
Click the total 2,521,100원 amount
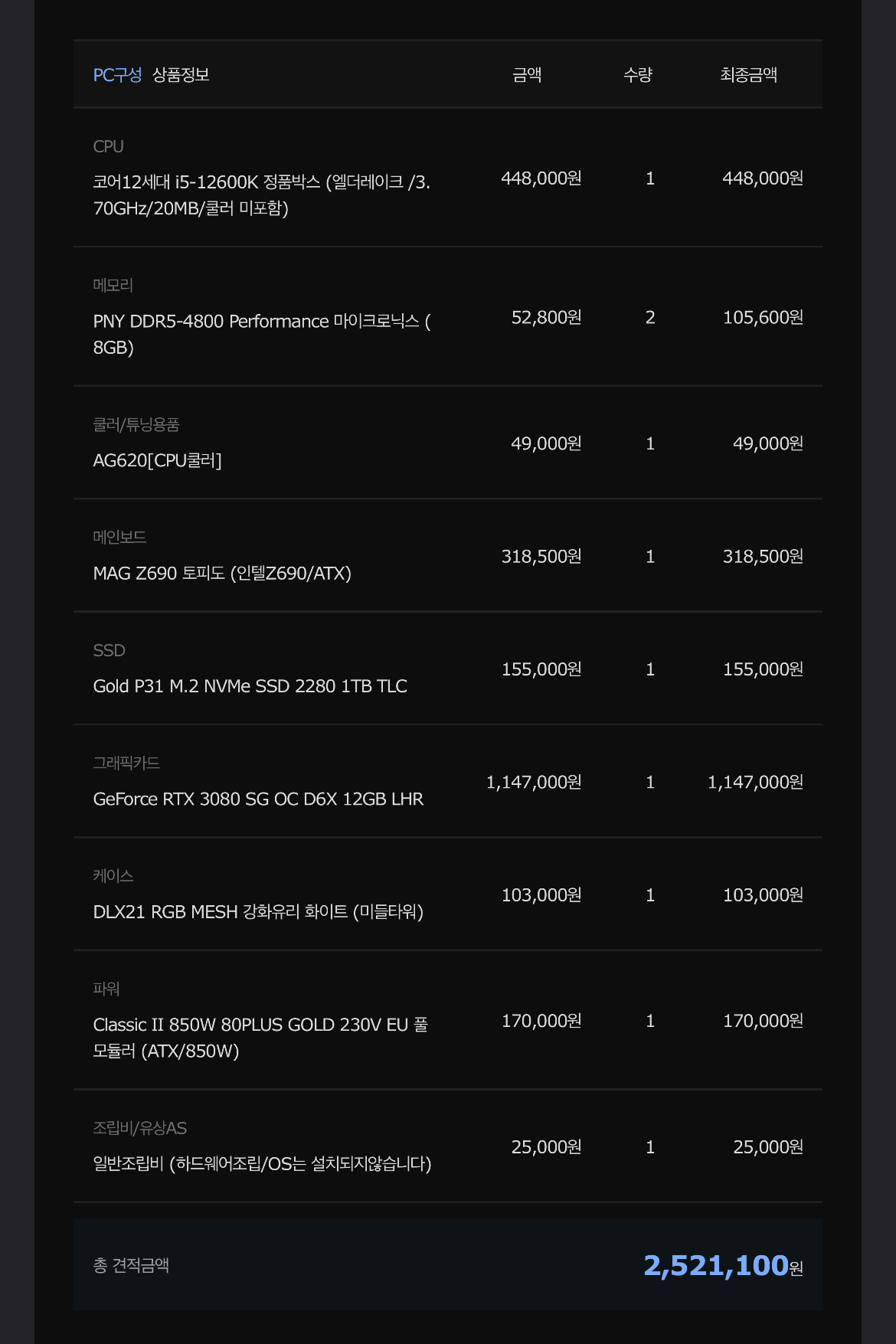tap(723, 1265)
